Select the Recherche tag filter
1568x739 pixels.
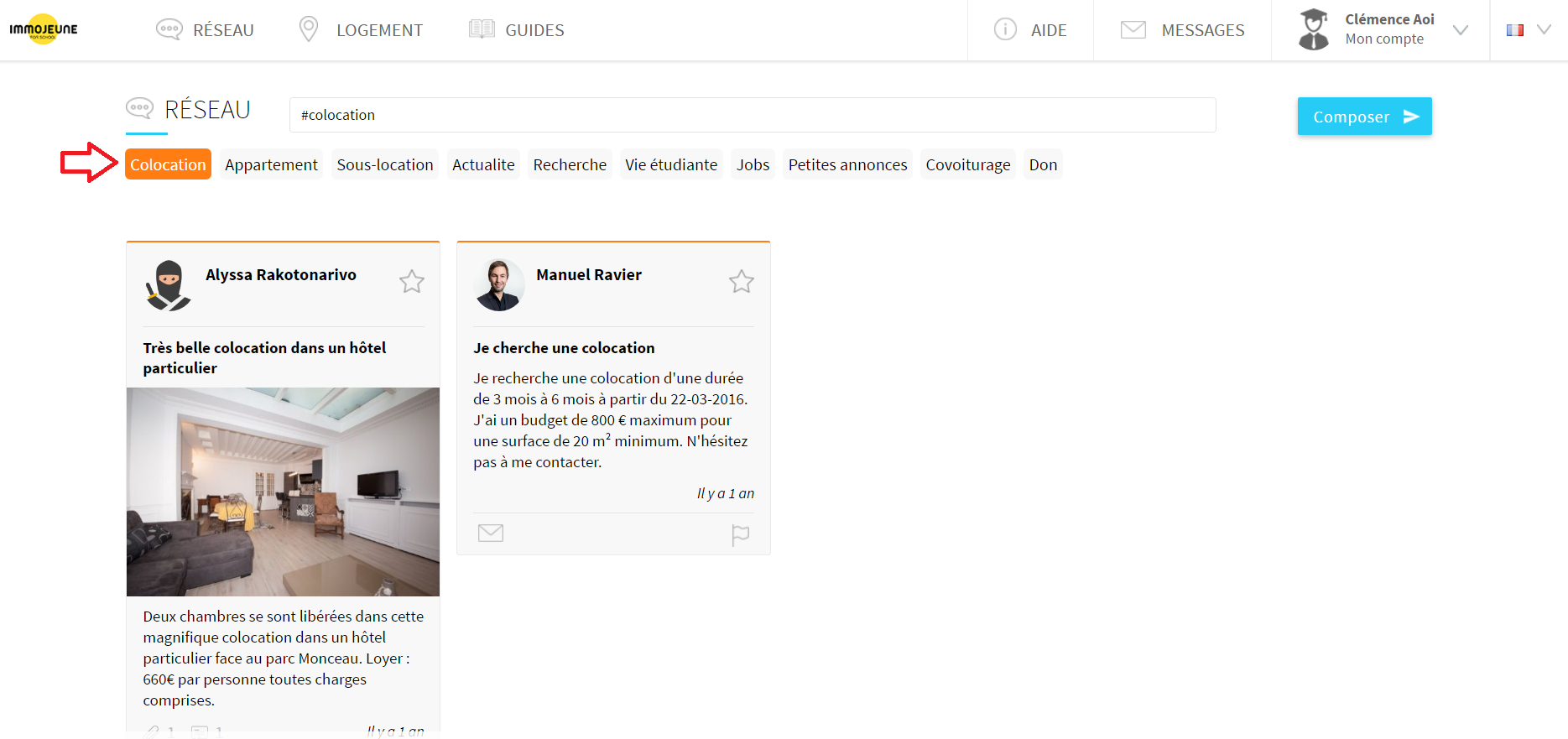coord(570,164)
